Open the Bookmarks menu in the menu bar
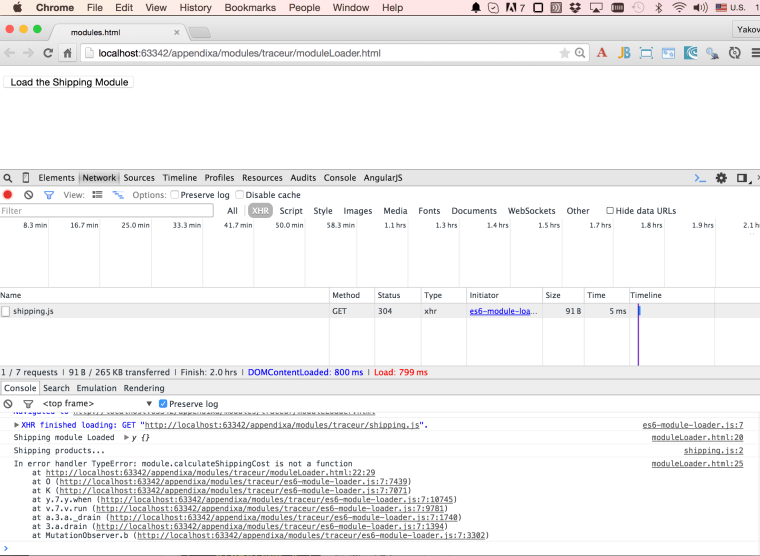 coord(250,8)
